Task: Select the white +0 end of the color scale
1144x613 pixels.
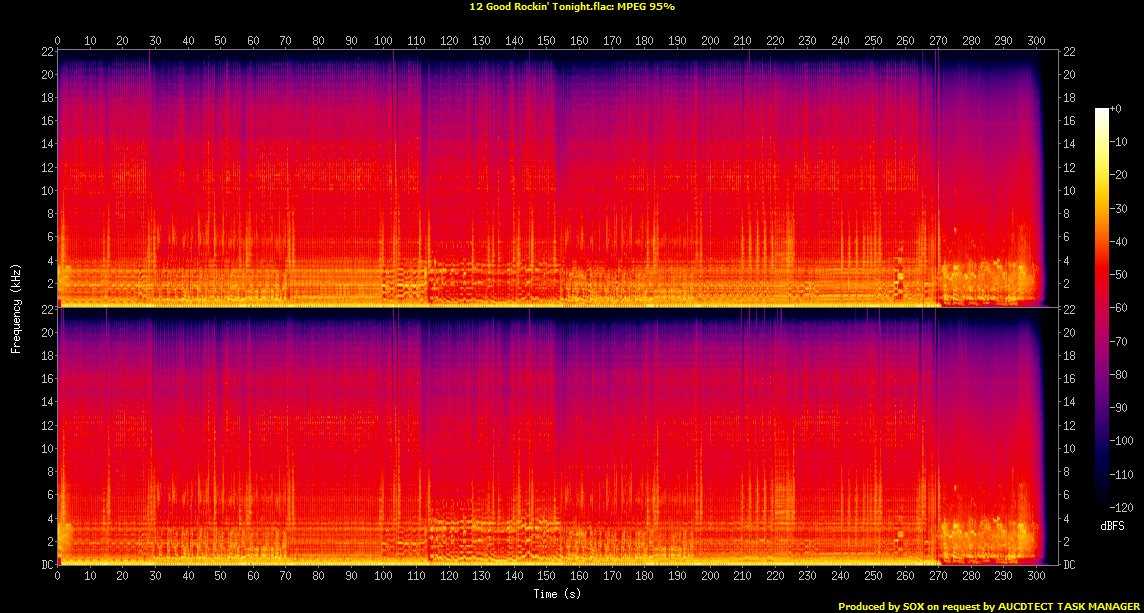Action: point(1102,112)
